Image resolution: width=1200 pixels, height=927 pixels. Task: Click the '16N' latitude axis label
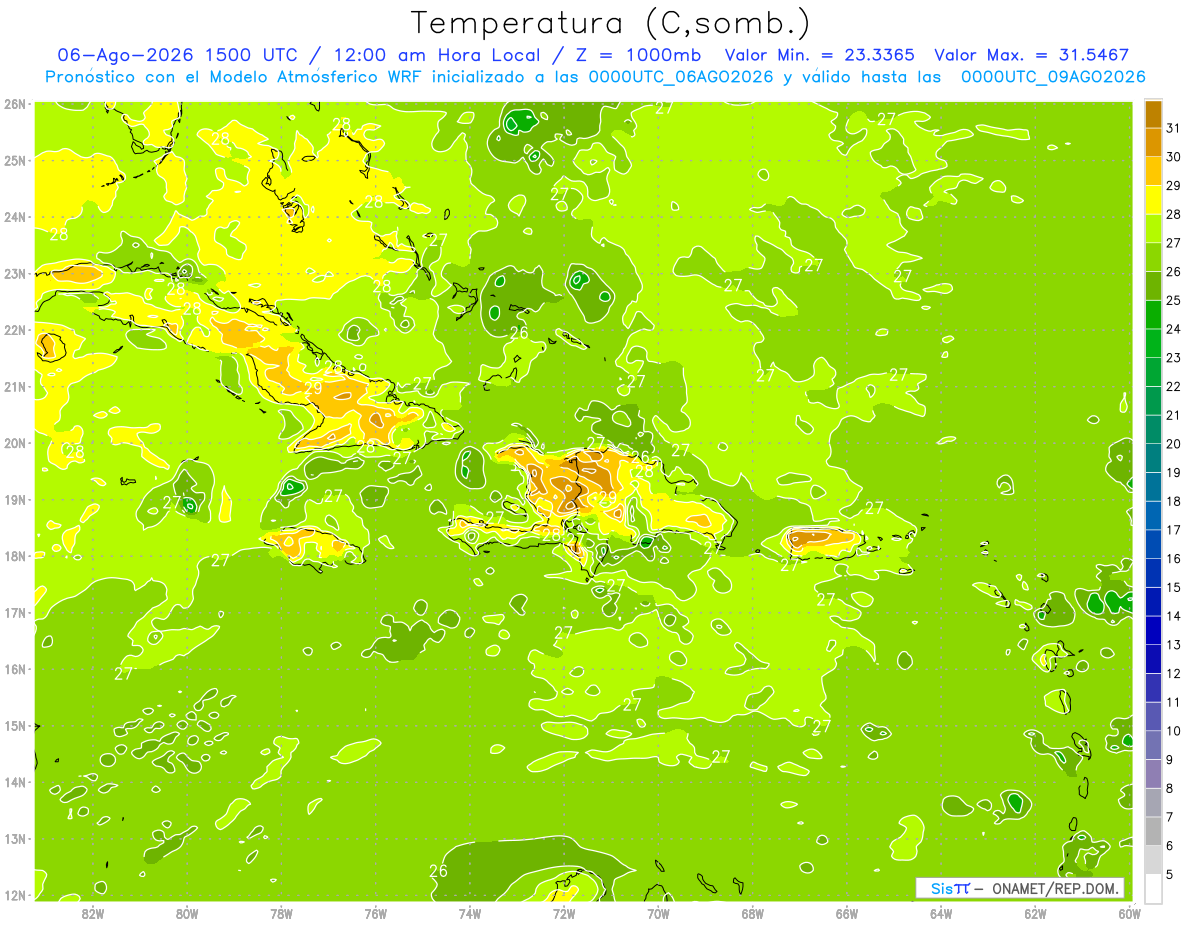[x=14, y=669]
